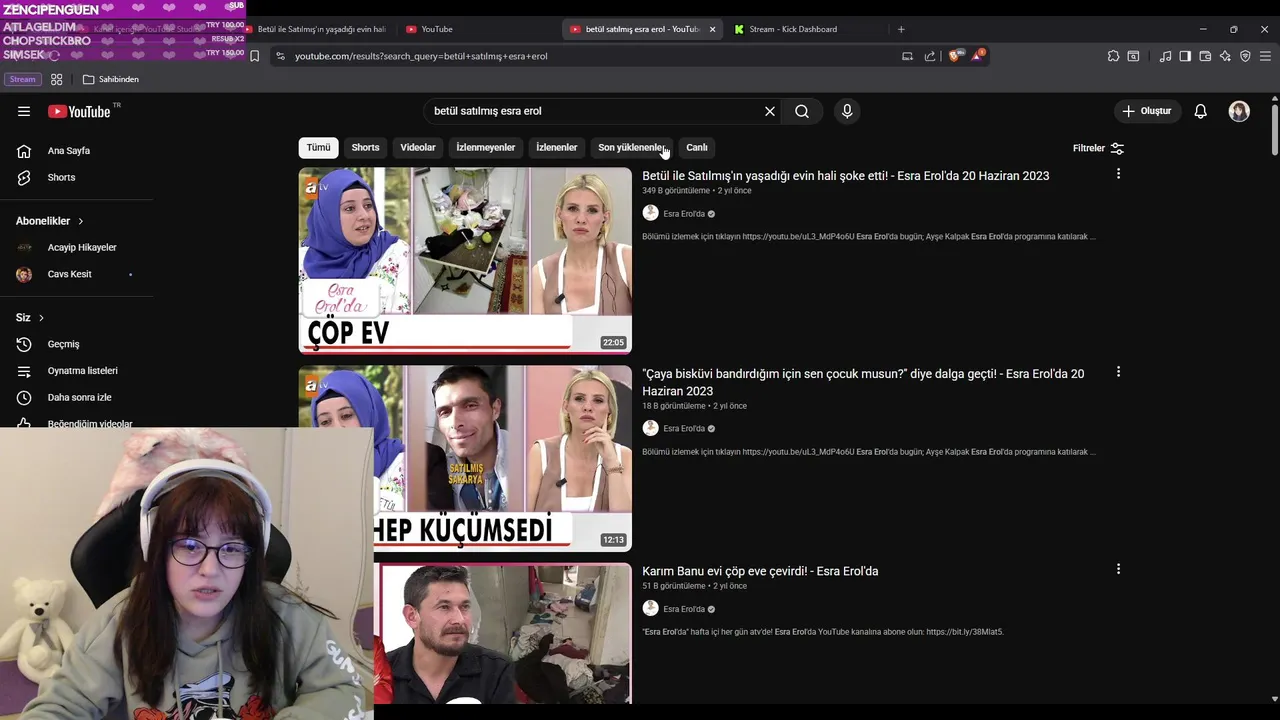Open Brave VPN shield icon
This screenshot has height=720, width=1280.
1245,56
